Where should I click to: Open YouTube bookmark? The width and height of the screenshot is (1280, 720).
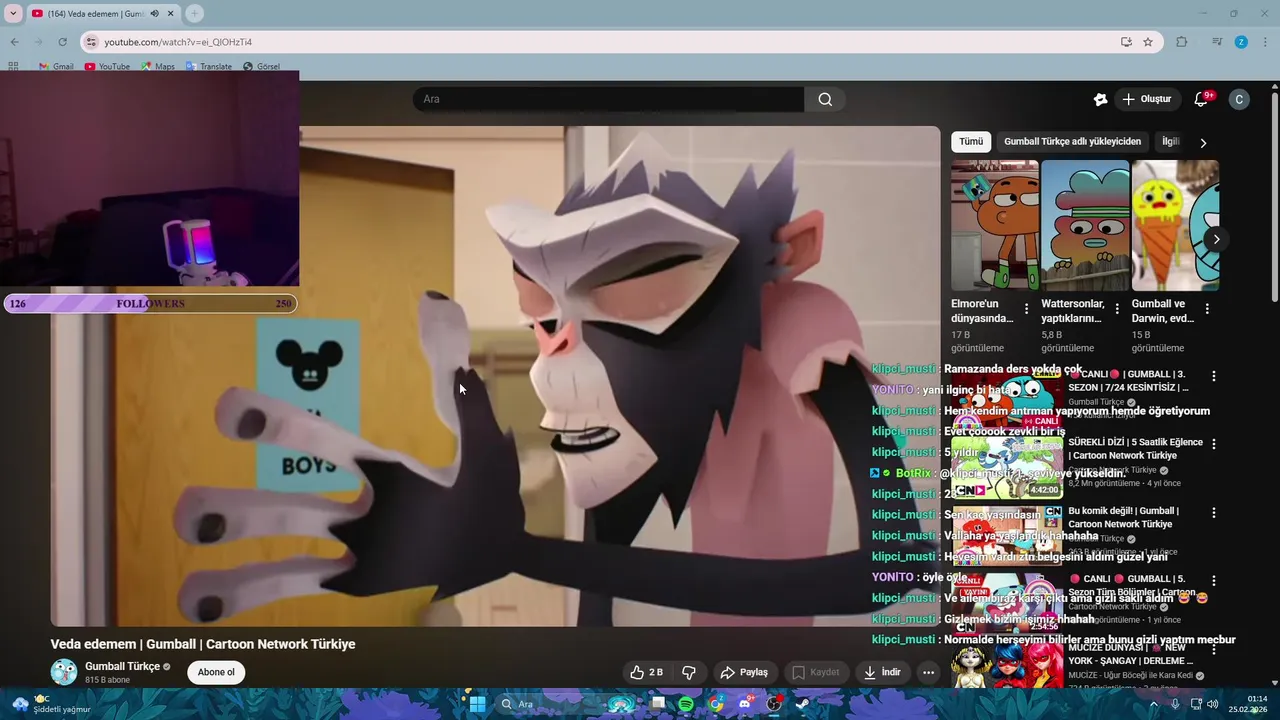point(107,66)
